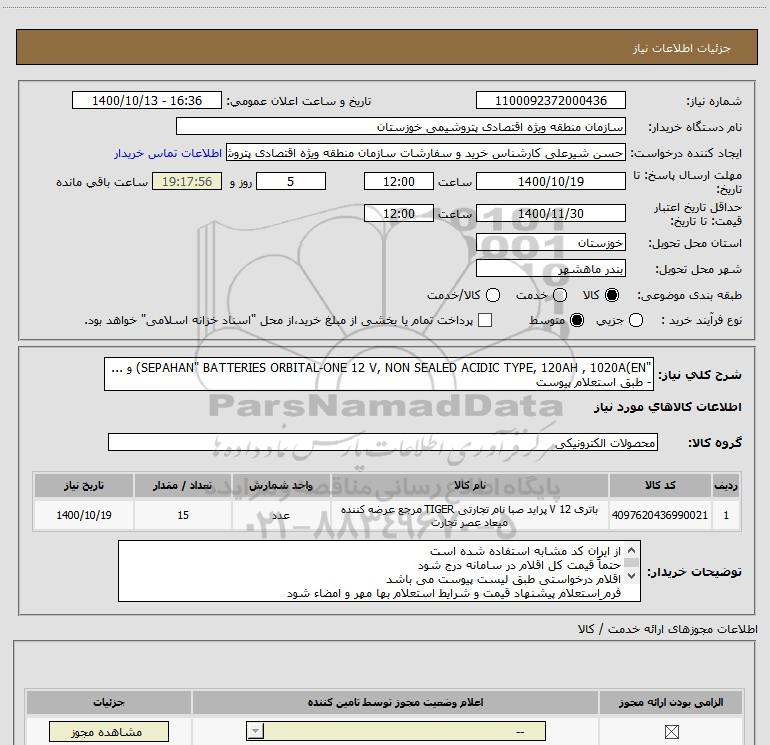Select the خدمت radio button

pos(560,295)
